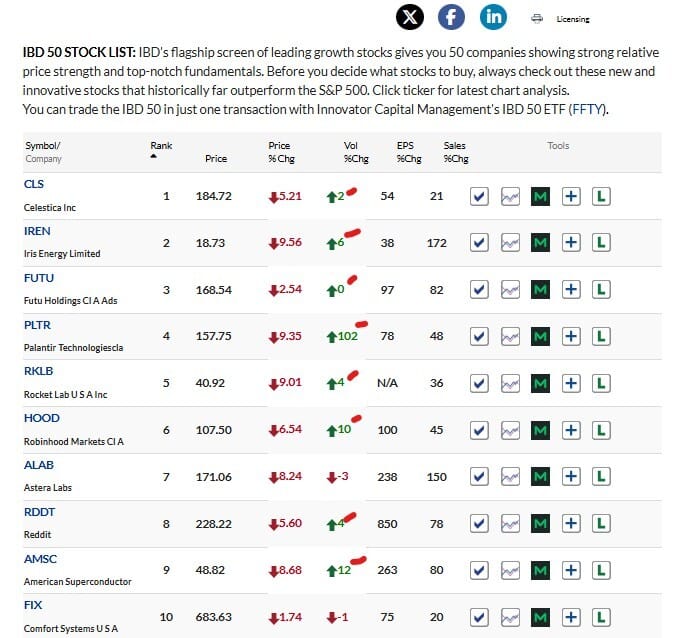The image size is (676, 638).
Task: Open Leaderboard L icon for PLTR
Action: coord(601,336)
